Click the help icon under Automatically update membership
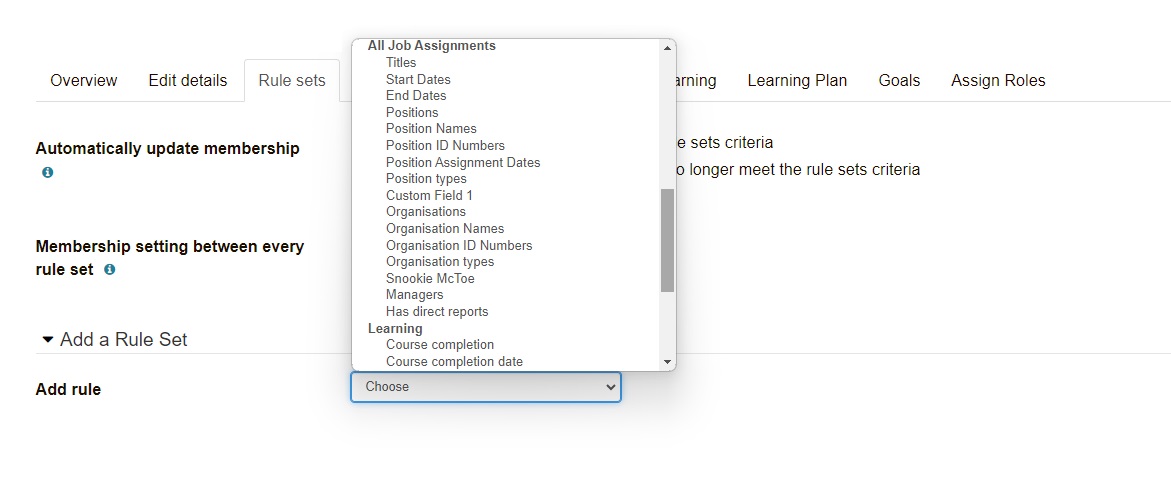This screenshot has width=1171, height=481. click(x=47, y=172)
